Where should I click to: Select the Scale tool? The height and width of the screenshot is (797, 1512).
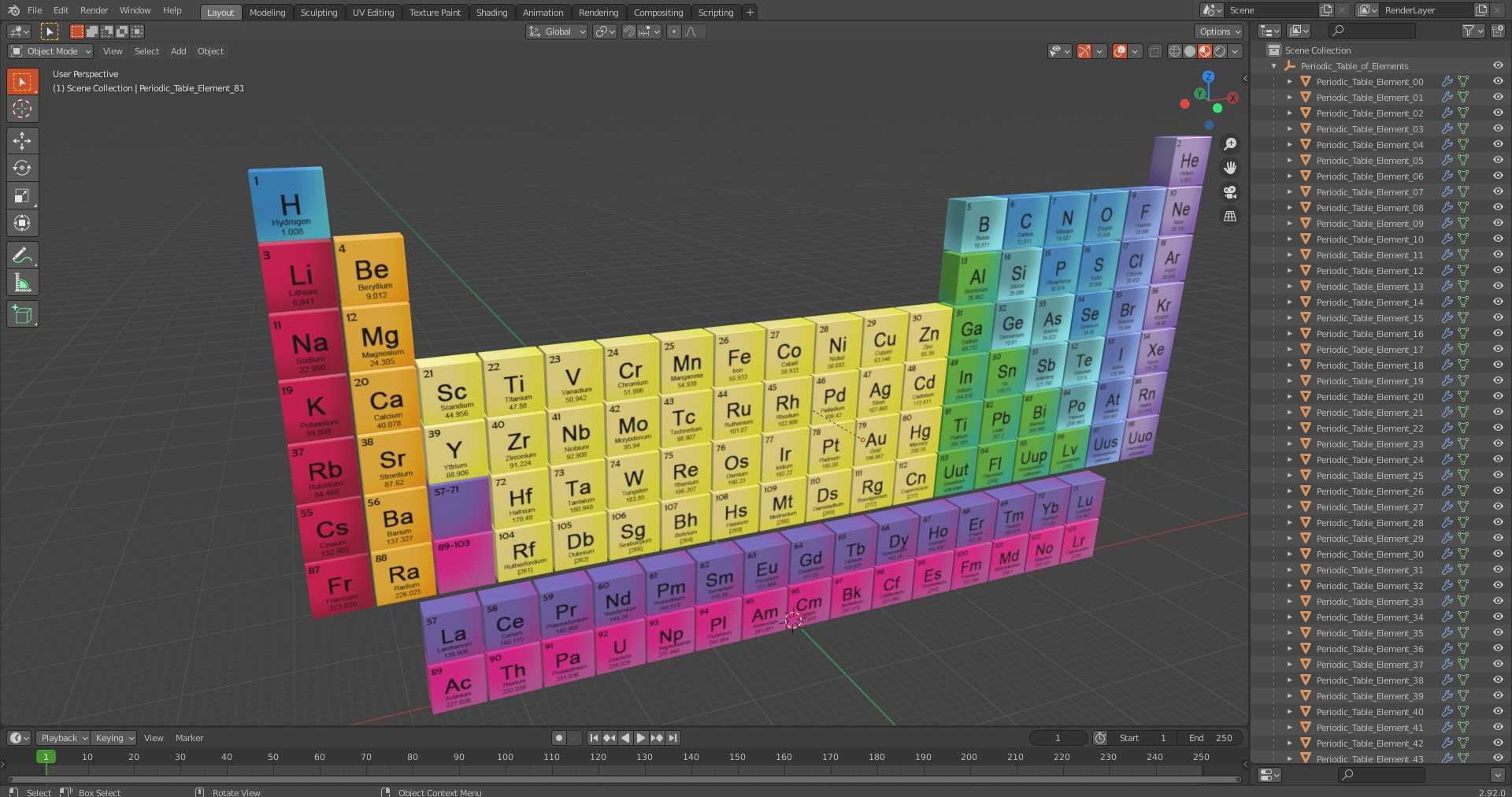[x=22, y=195]
